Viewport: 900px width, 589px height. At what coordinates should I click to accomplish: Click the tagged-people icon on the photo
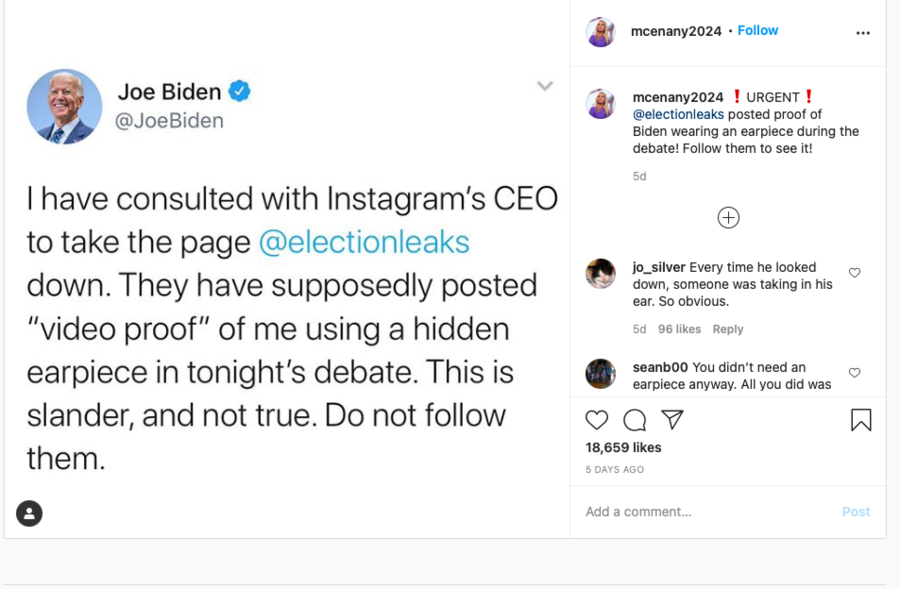tap(30, 513)
